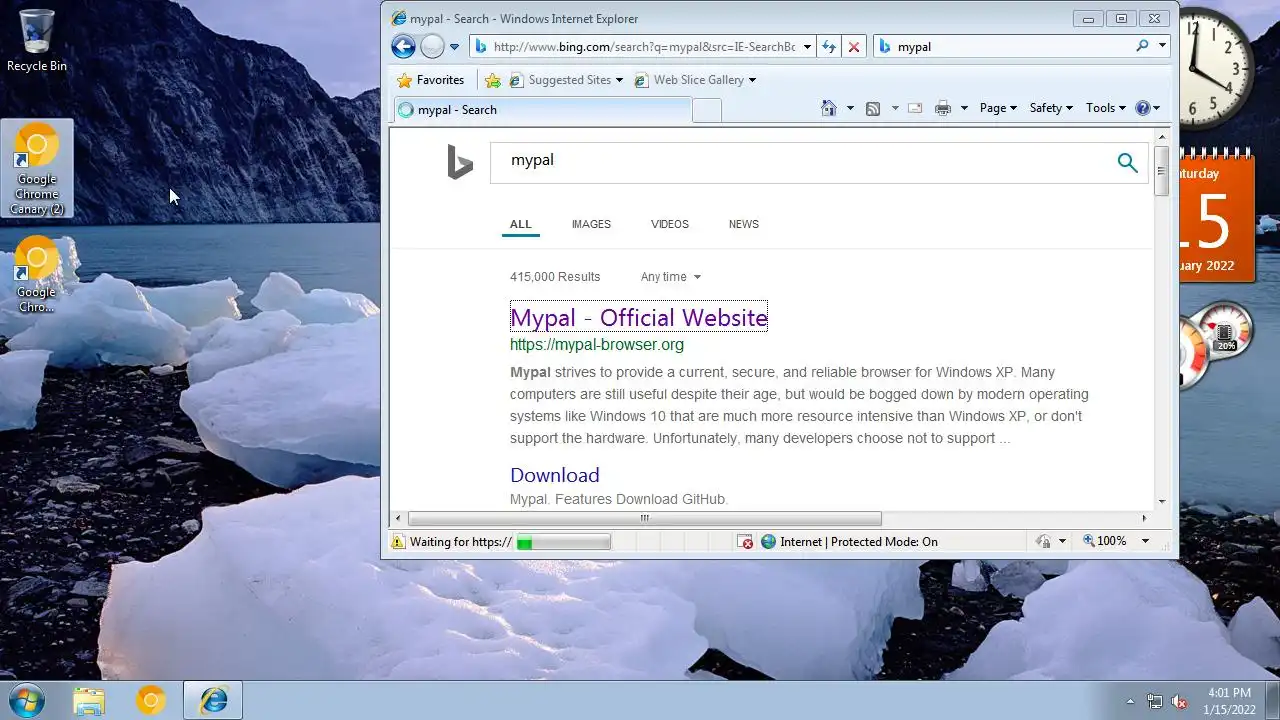Click the yellow warning icon in status bar

point(398,542)
